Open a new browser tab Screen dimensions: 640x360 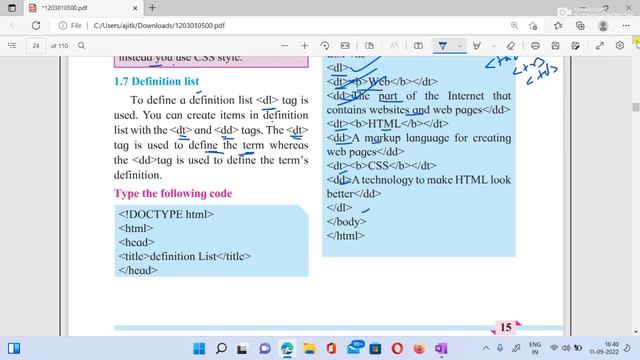click(152, 8)
